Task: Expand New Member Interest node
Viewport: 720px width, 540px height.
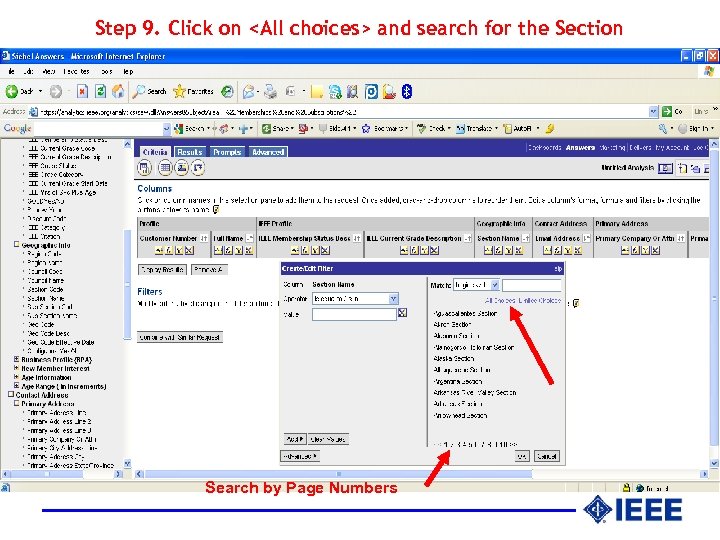Action: click(x=17, y=368)
